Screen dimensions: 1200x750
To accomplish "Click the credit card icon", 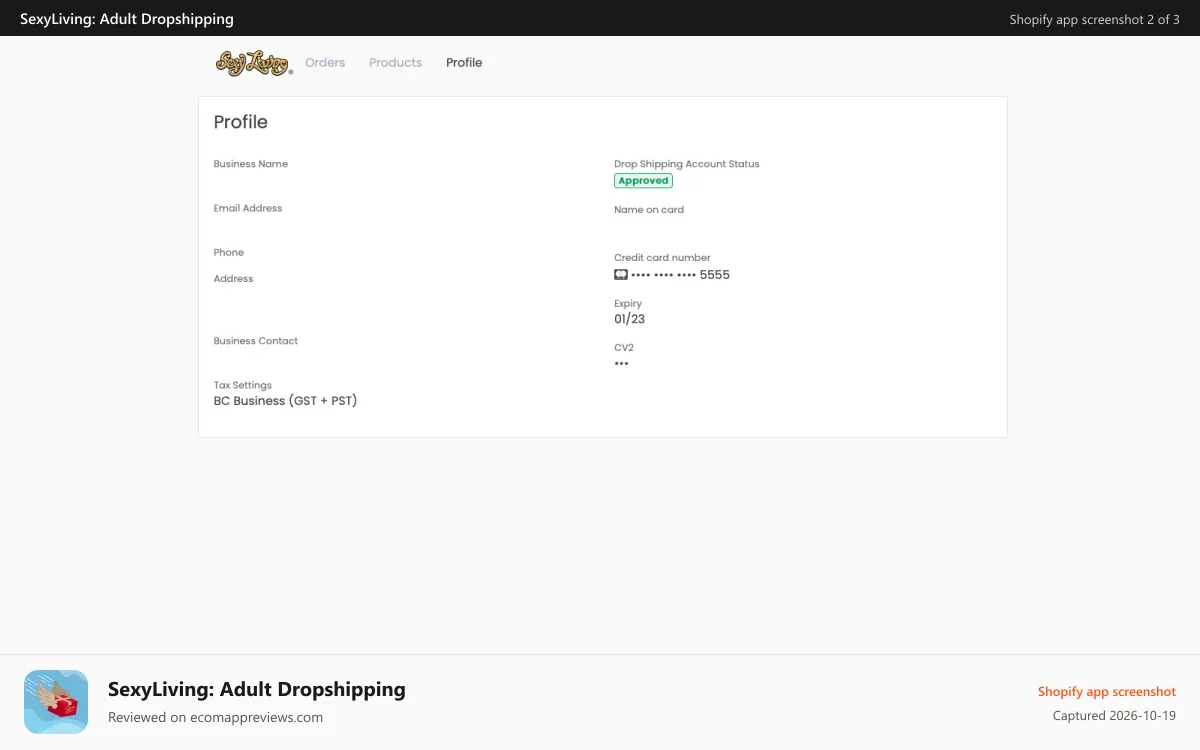I will pos(621,274).
